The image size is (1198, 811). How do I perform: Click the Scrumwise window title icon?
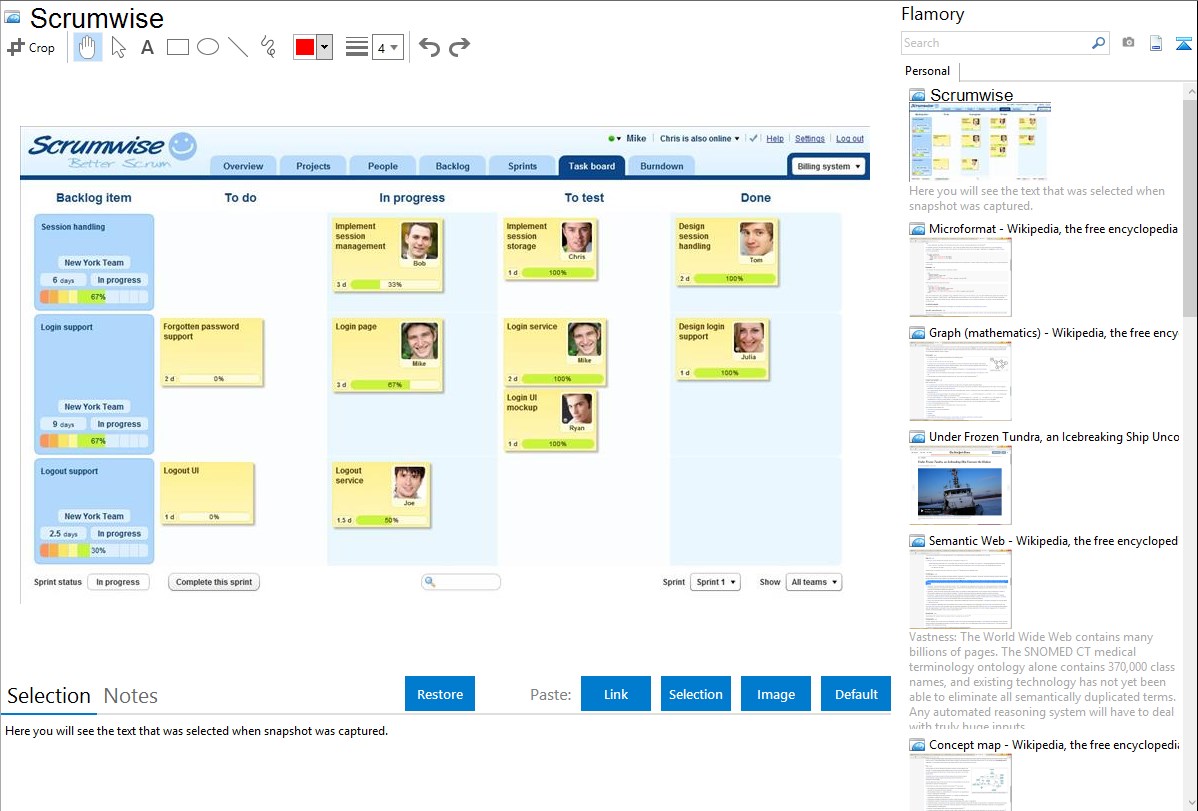point(12,16)
